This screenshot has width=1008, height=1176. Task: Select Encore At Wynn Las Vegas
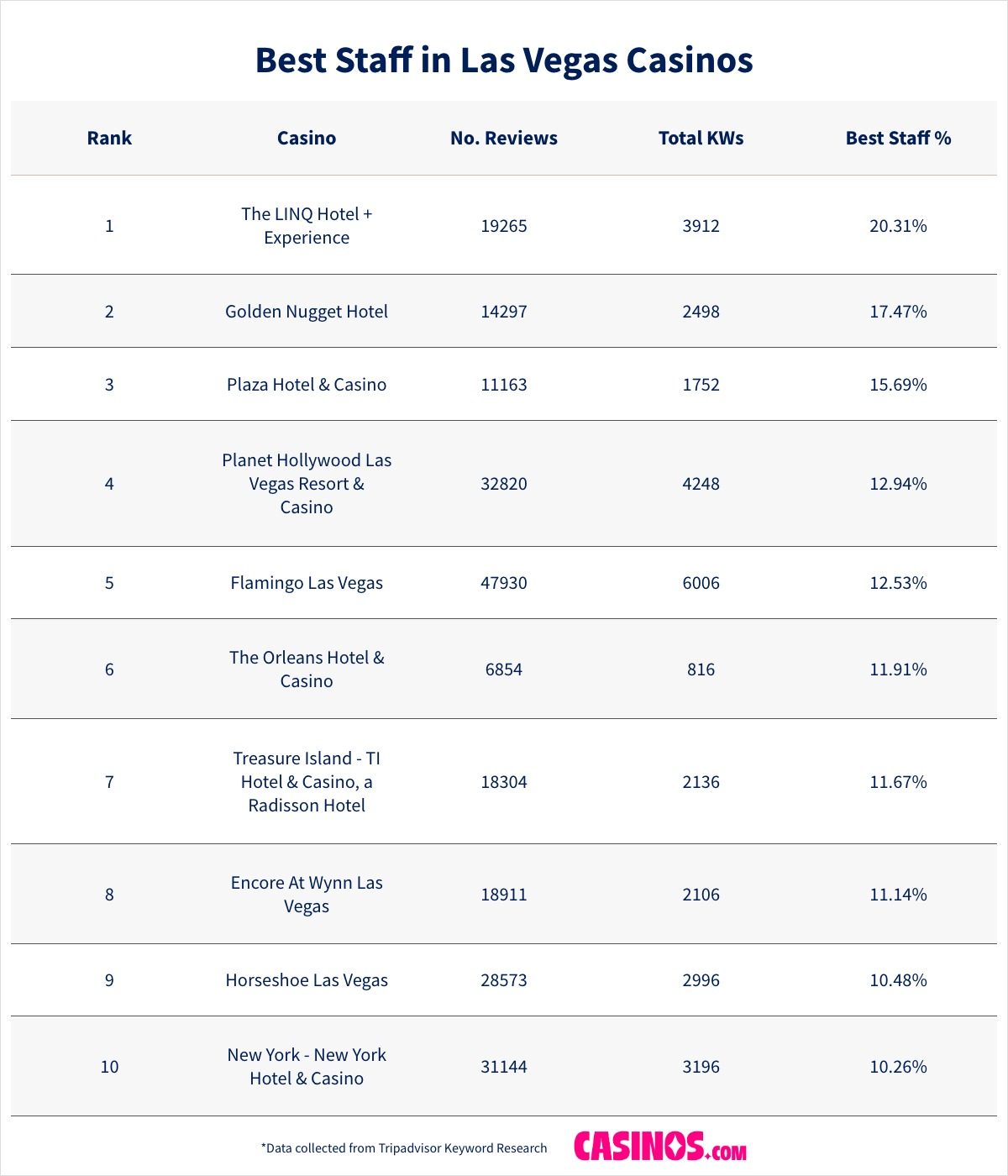pyautogui.click(x=307, y=894)
